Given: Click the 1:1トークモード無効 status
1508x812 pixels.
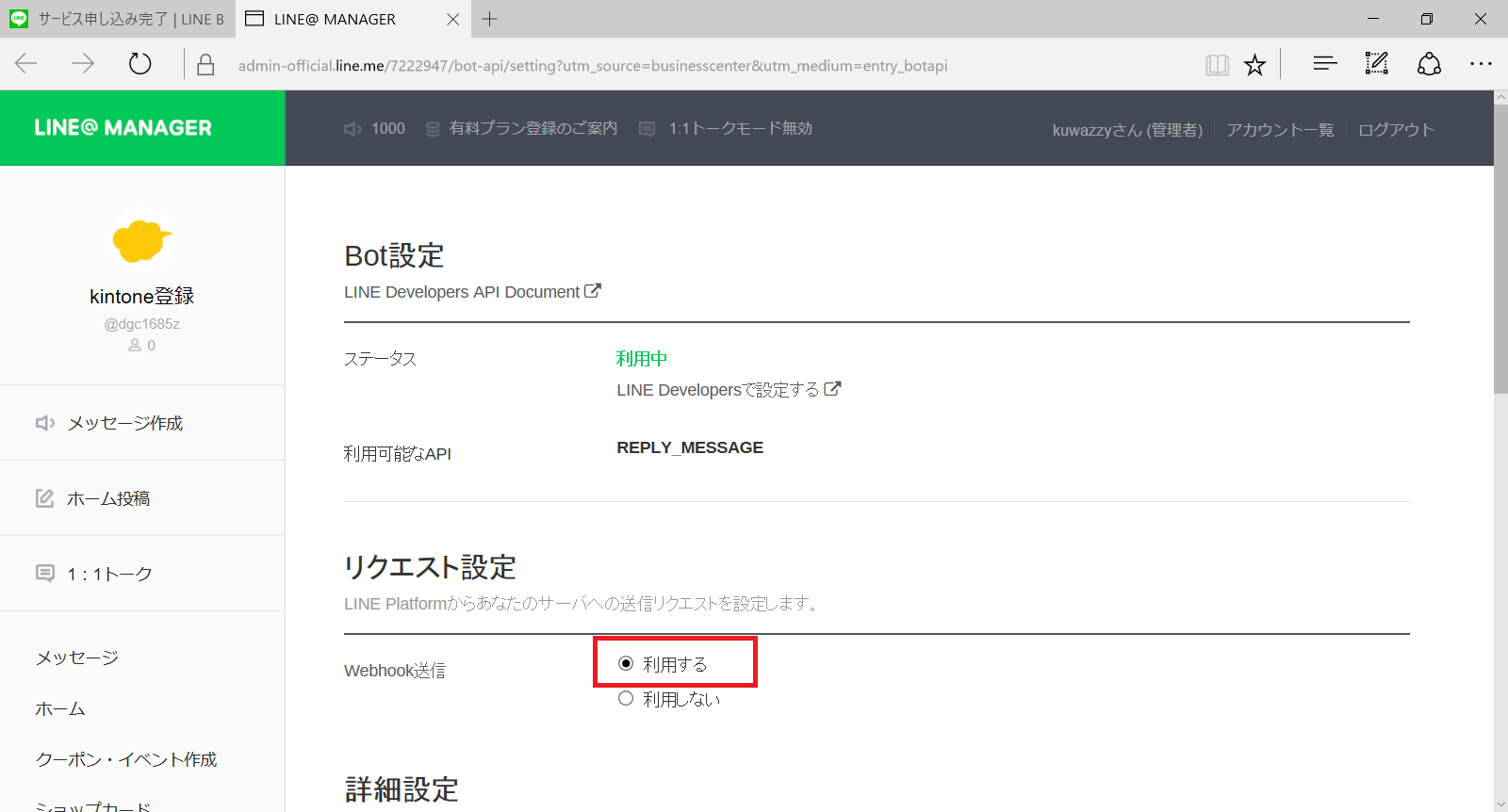Looking at the screenshot, I should pyautogui.click(x=740, y=128).
